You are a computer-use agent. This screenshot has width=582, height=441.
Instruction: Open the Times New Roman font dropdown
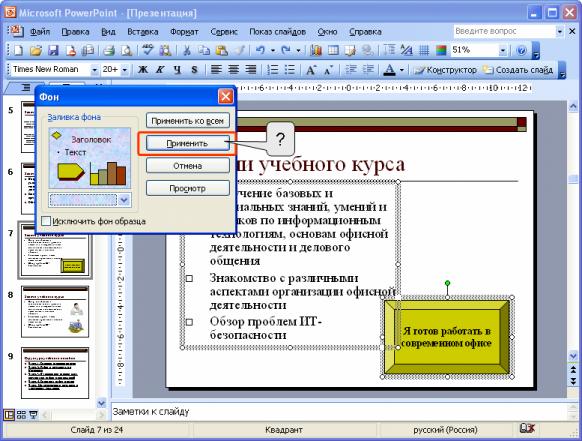tap(95, 70)
